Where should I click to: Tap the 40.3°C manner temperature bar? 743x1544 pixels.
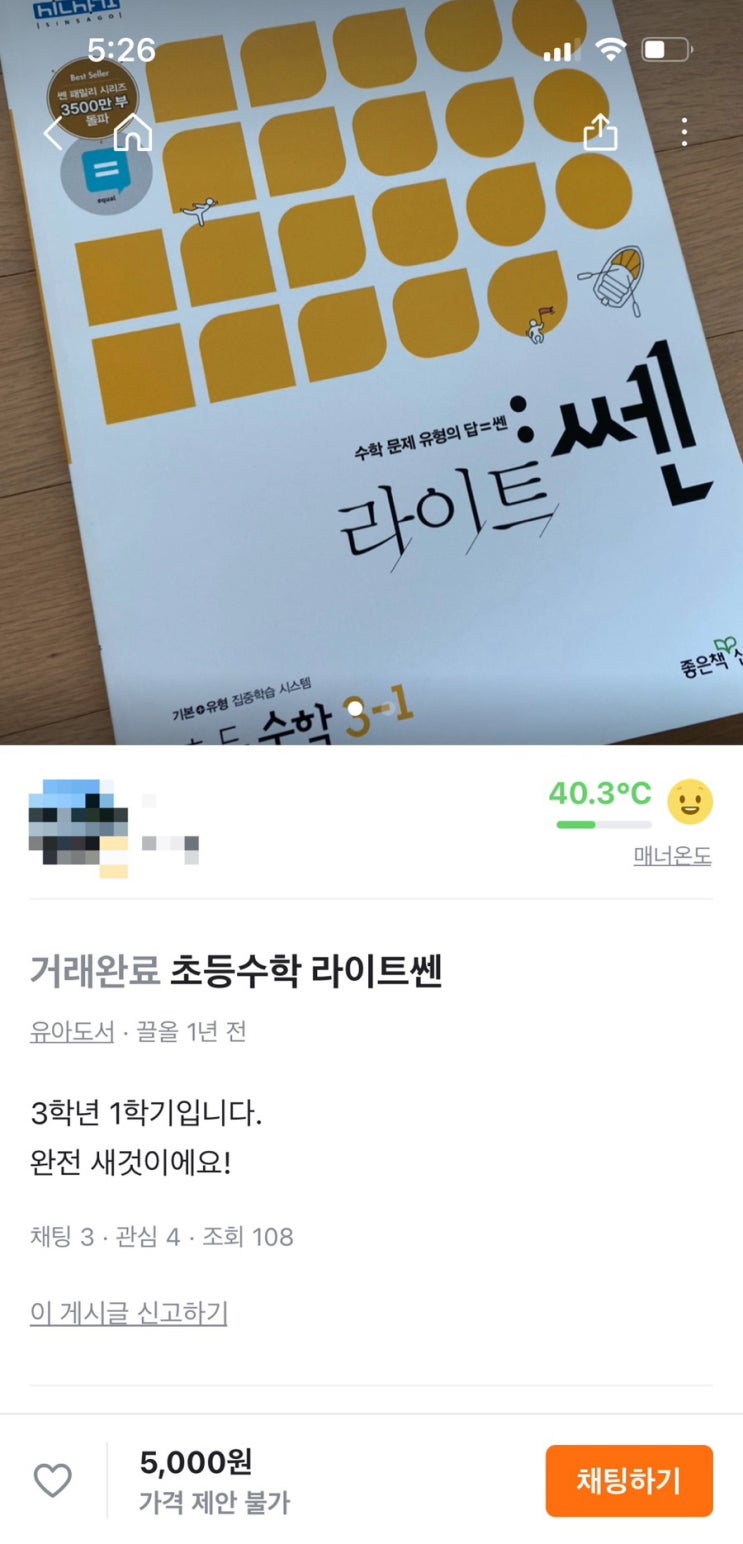604,824
